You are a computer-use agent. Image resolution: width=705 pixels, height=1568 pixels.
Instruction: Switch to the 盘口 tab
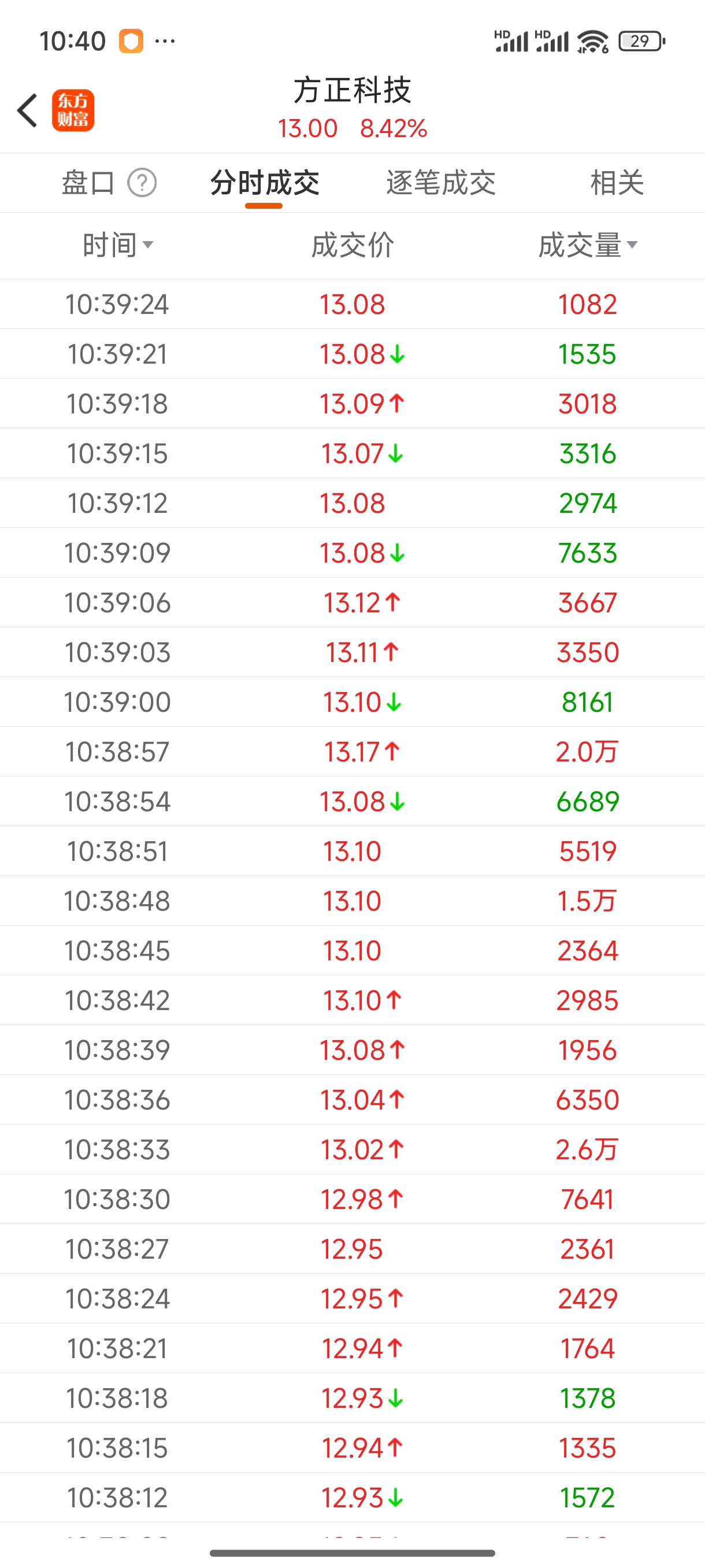[x=88, y=183]
